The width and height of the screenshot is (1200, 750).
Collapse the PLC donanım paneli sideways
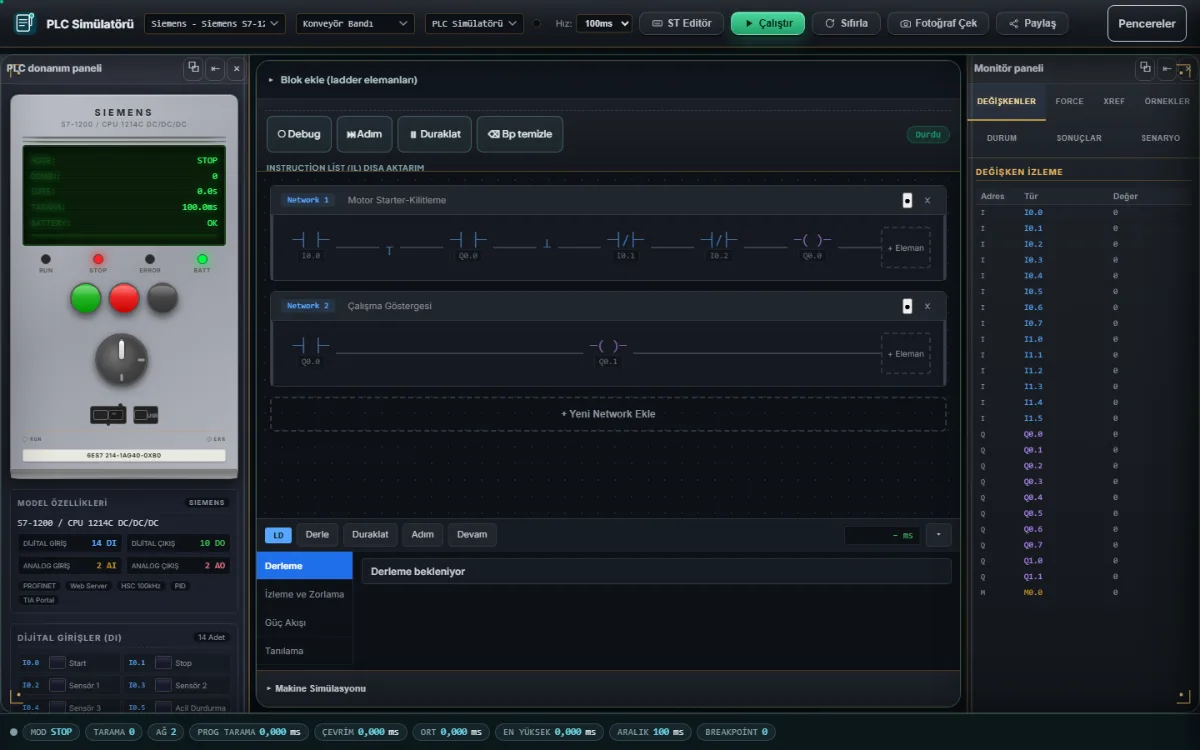(x=215, y=68)
